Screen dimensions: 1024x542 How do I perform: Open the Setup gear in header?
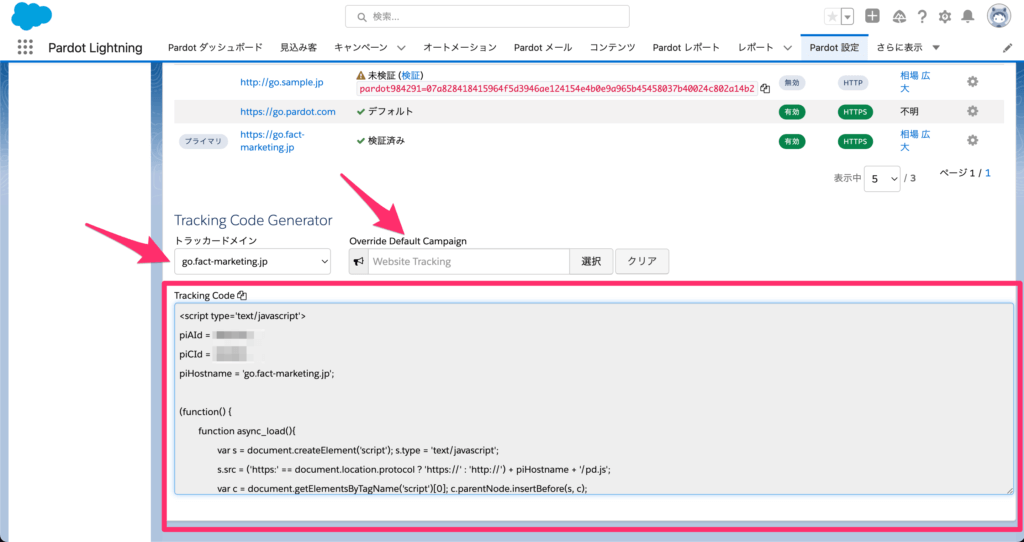pos(944,17)
